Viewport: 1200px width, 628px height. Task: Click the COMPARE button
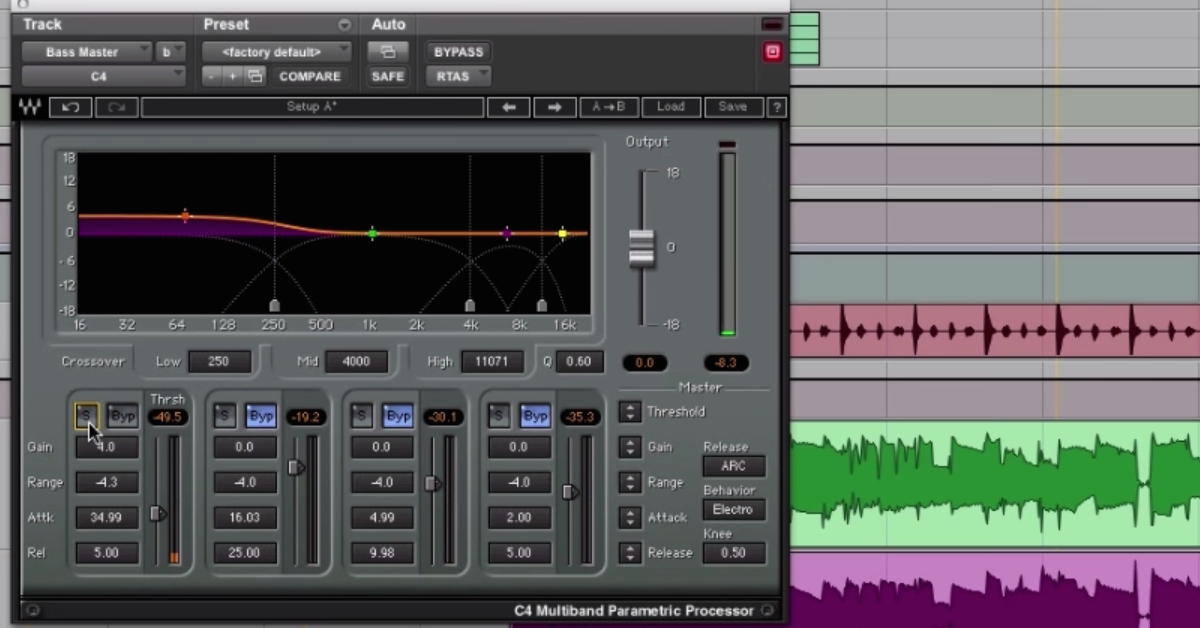[310, 76]
